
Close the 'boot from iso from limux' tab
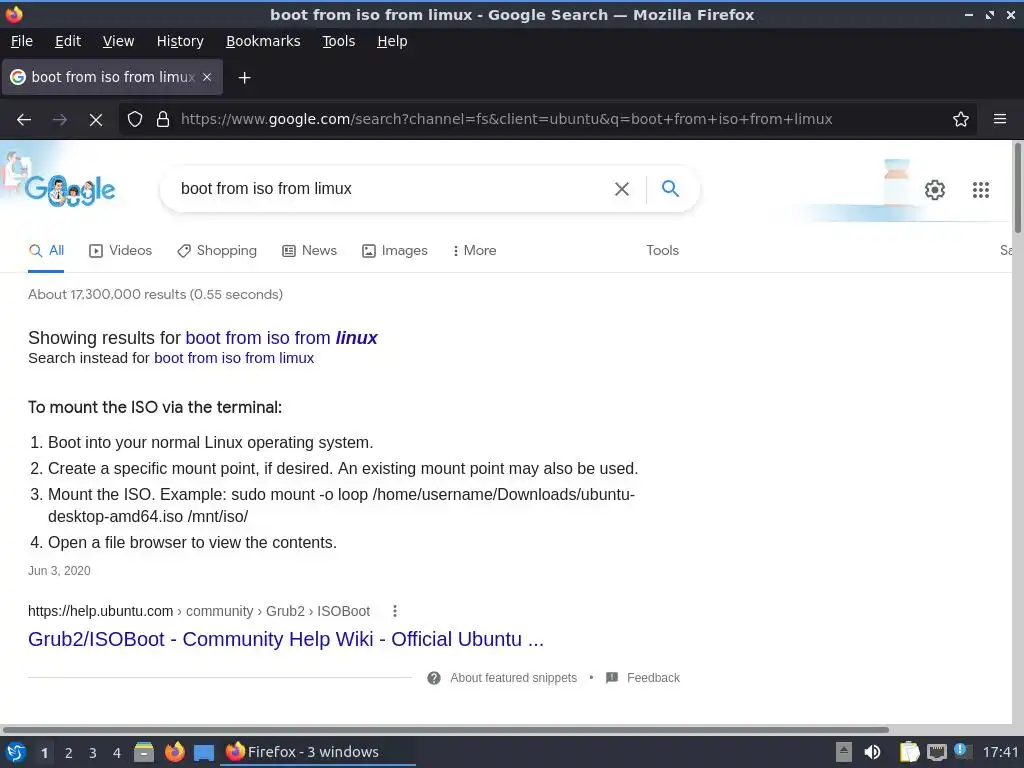click(x=207, y=77)
